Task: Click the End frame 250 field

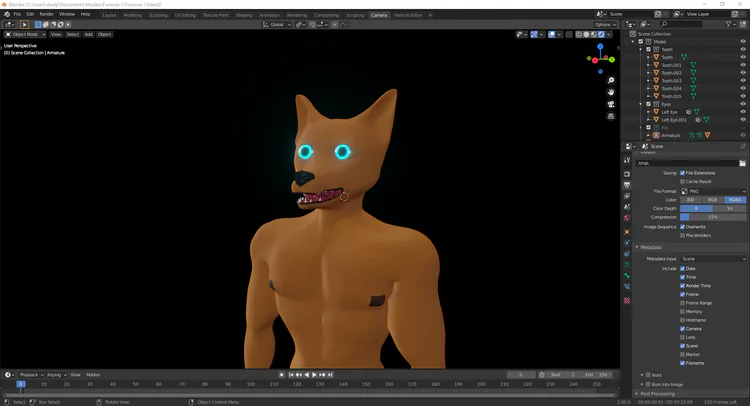Action: tap(597, 375)
